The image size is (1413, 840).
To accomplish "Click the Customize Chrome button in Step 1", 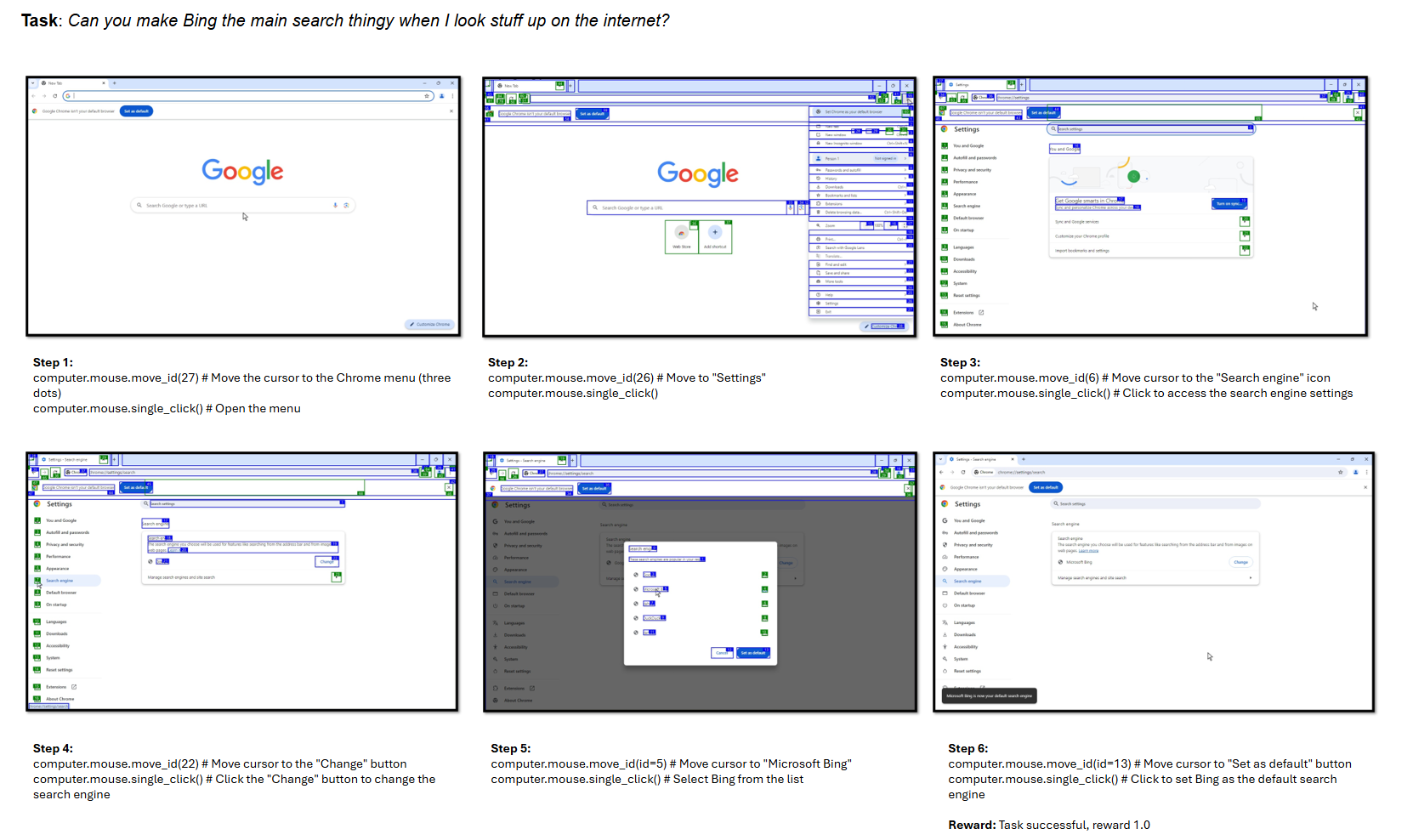I will click(429, 324).
